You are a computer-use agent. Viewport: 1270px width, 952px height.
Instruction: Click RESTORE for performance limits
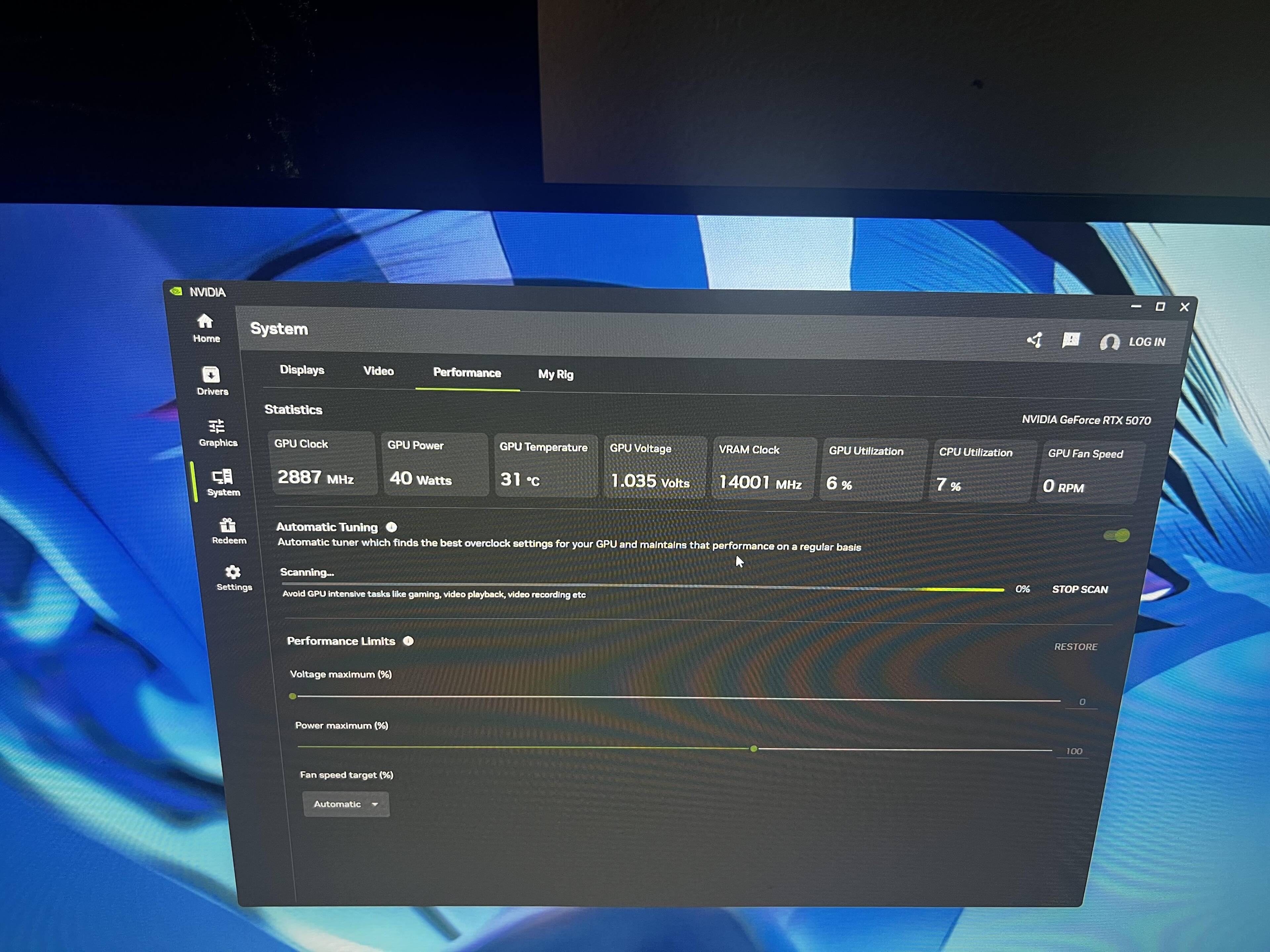[1076, 647]
